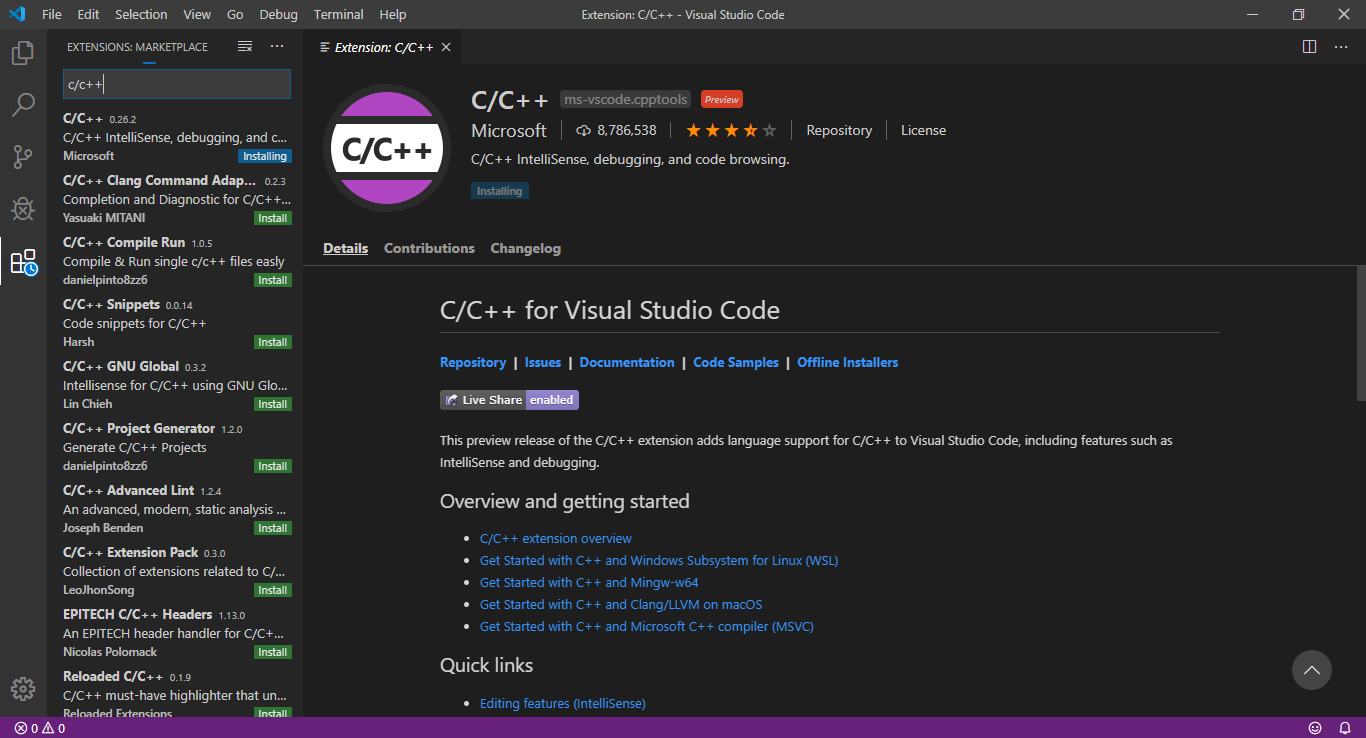This screenshot has width=1366, height=738.
Task: Open the Go menu
Action: pyautogui.click(x=235, y=14)
